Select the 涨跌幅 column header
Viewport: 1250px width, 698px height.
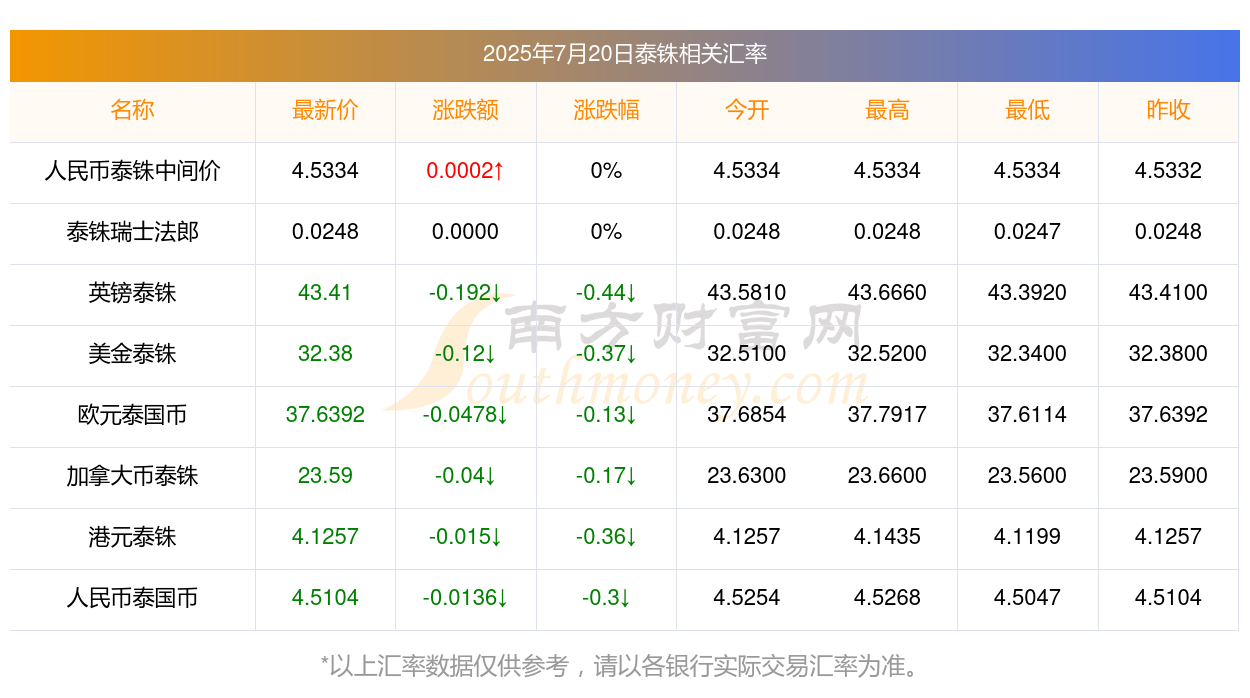(606, 110)
